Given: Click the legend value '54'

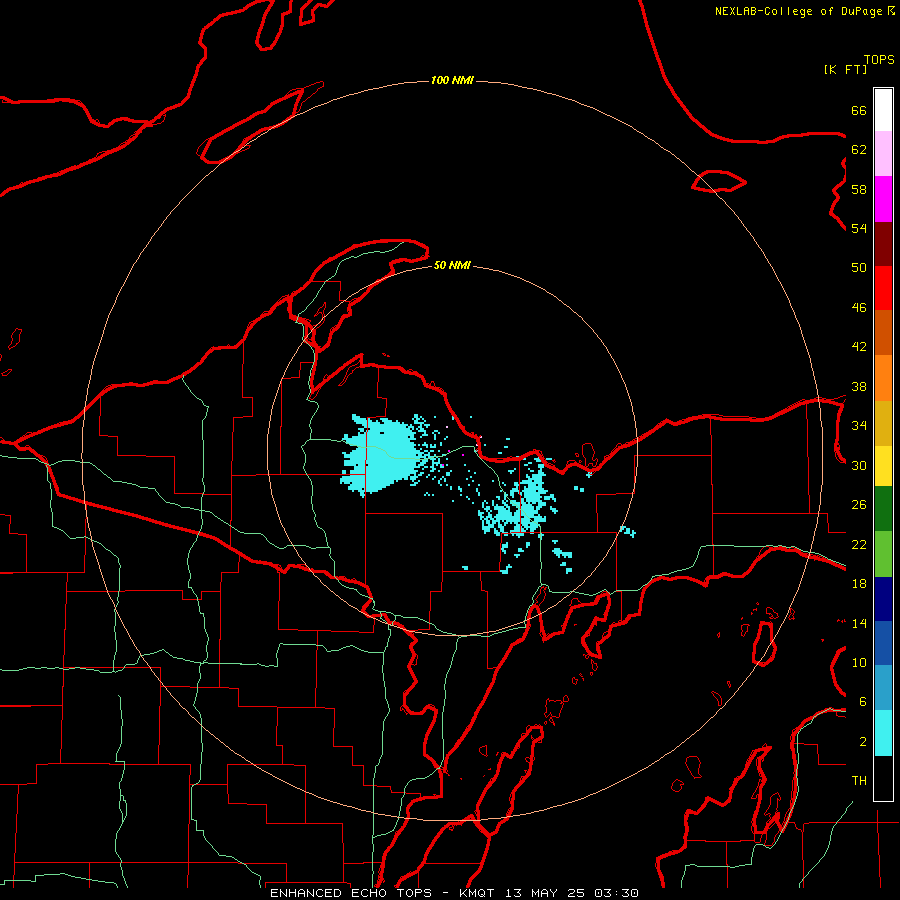Looking at the screenshot, I should point(859,228).
